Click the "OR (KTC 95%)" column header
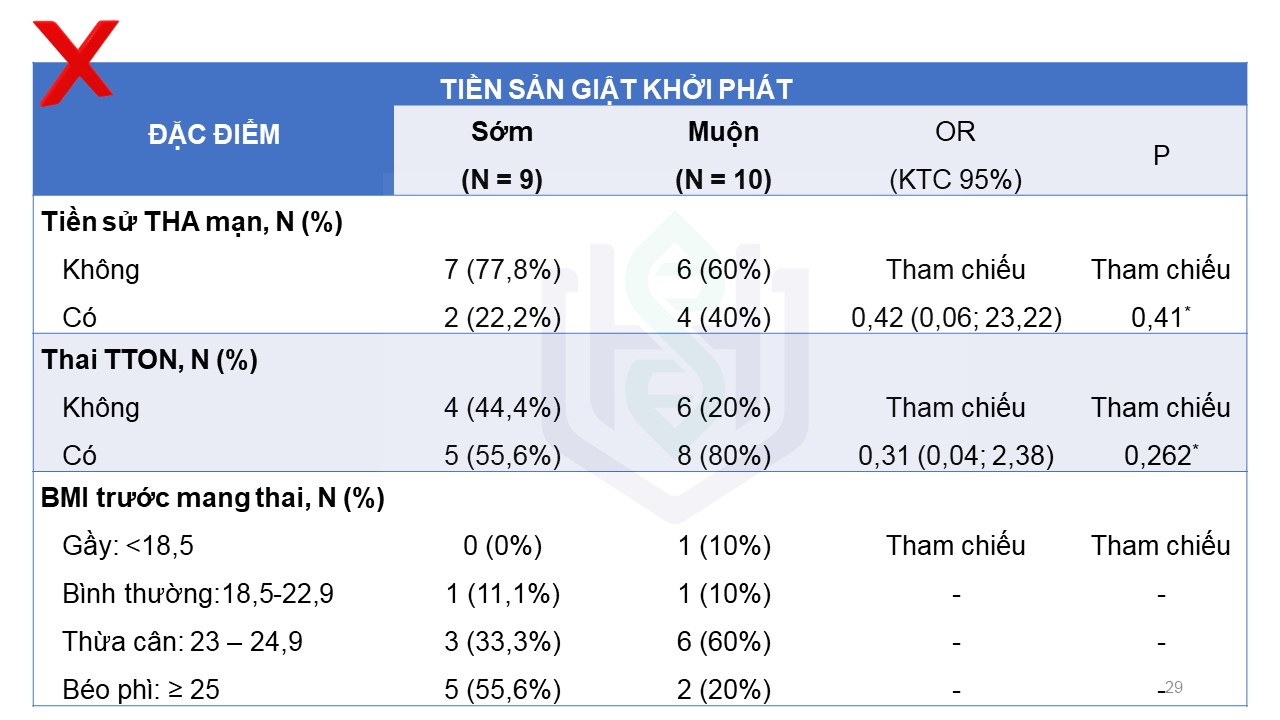1280x720 pixels. point(955,155)
